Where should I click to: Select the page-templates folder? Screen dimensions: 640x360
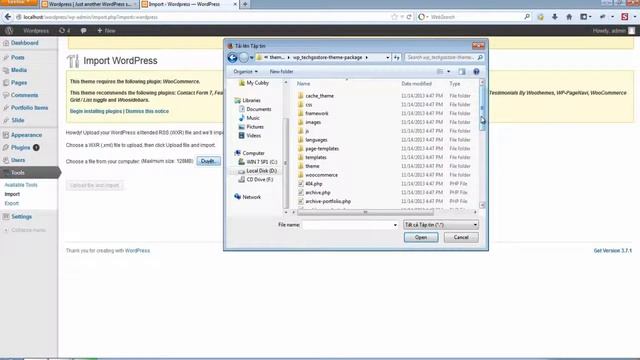click(x=322, y=149)
